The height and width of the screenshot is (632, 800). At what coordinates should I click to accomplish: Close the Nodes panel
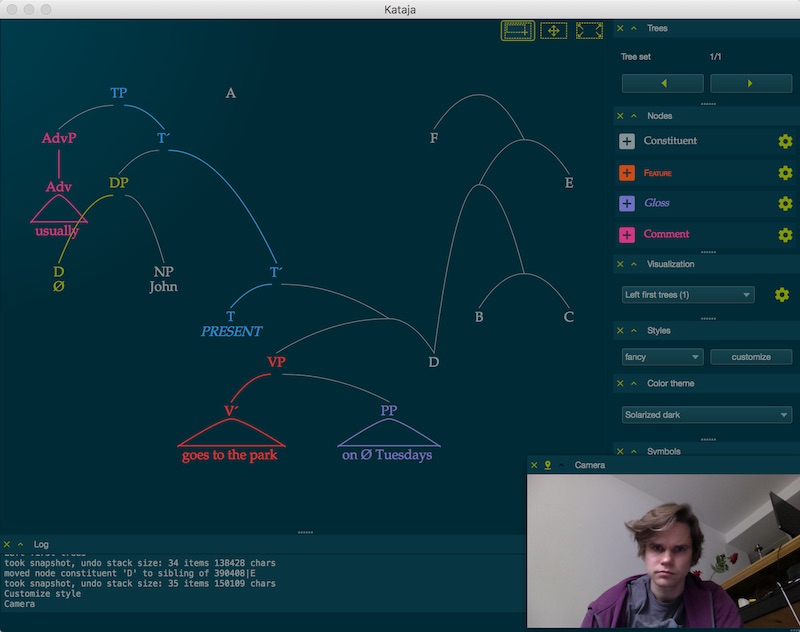(620, 116)
